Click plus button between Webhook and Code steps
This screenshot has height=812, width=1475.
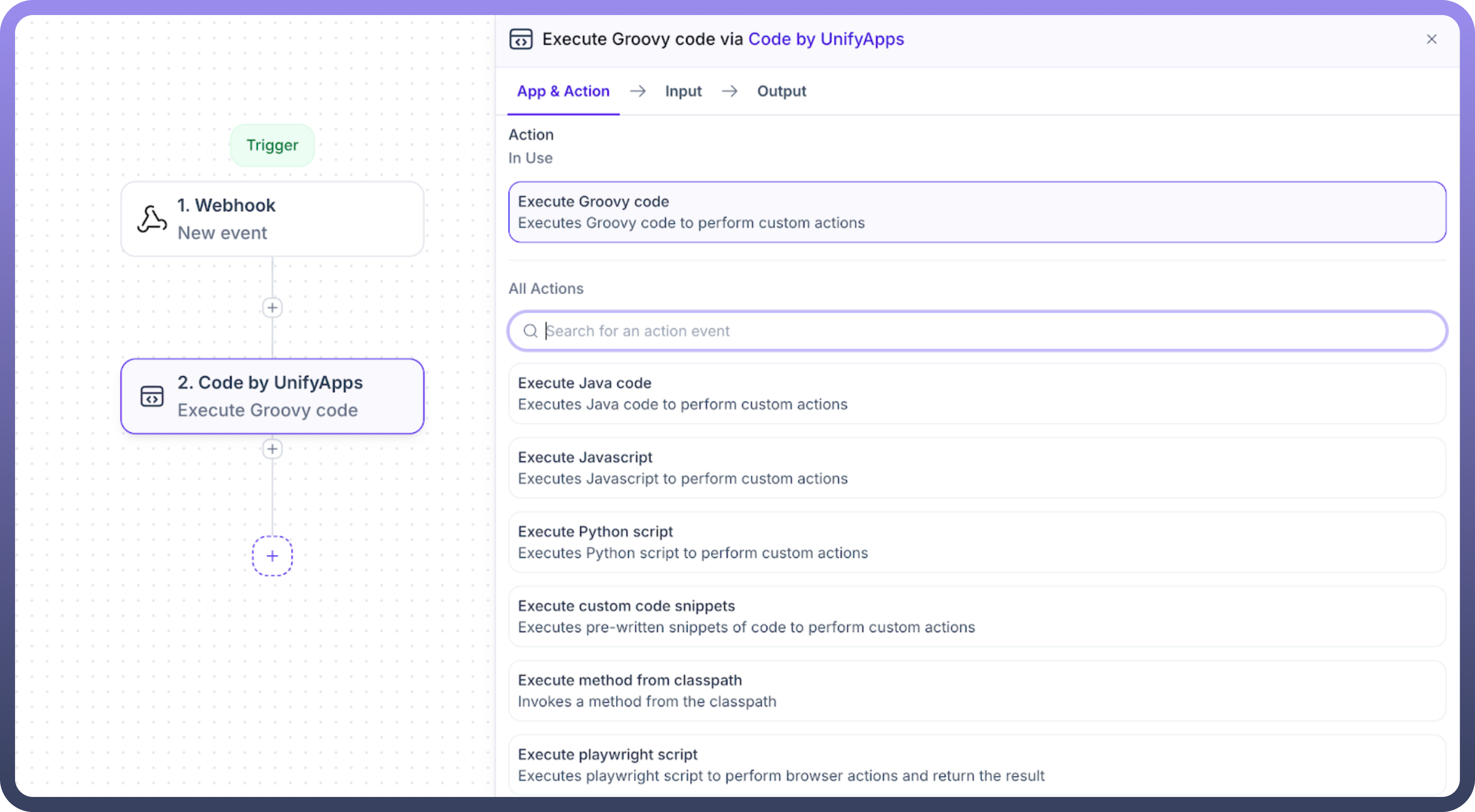tap(272, 307)
